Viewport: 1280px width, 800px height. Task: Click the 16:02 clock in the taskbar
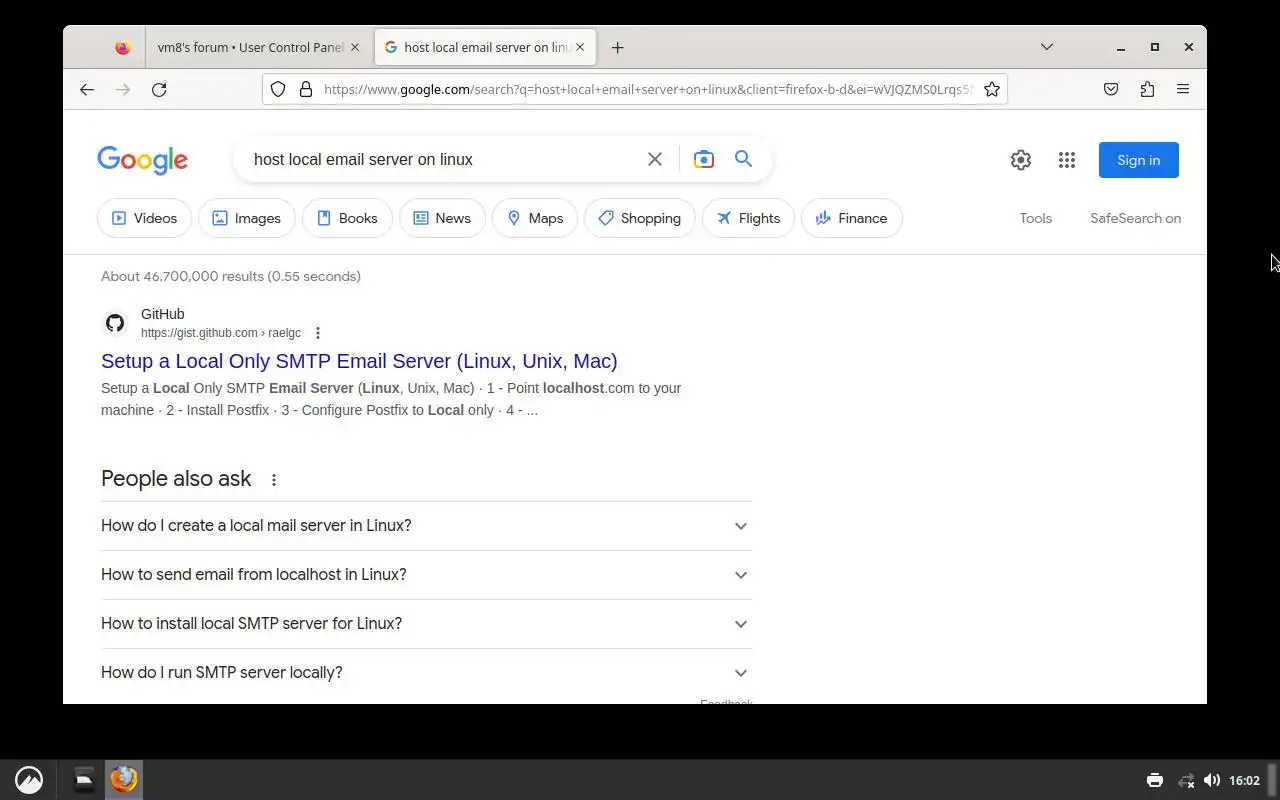coord(1244,780)
